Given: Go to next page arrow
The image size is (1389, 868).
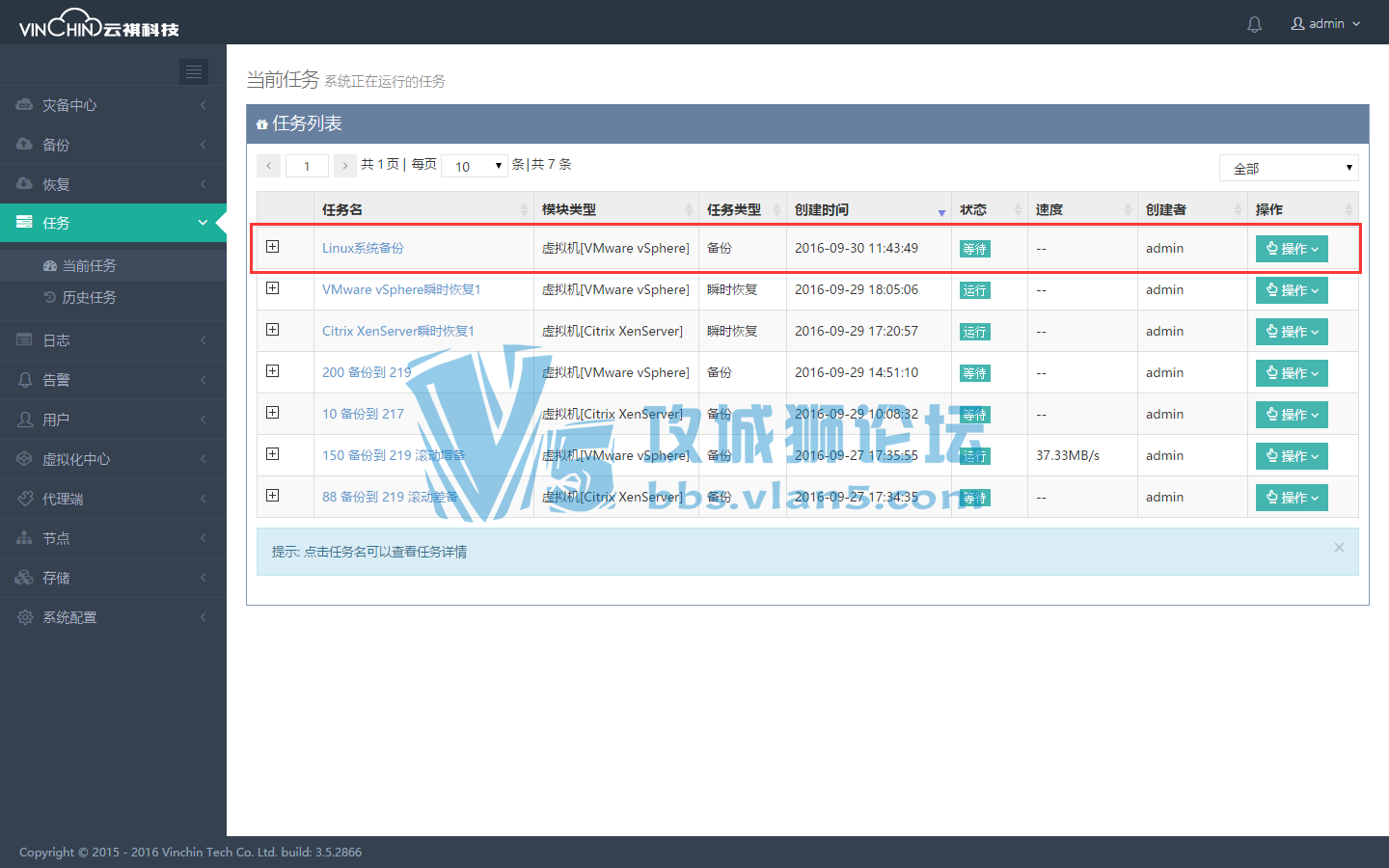Looking at the screenshot, I should pyautogui.click(x=345, y=166).
